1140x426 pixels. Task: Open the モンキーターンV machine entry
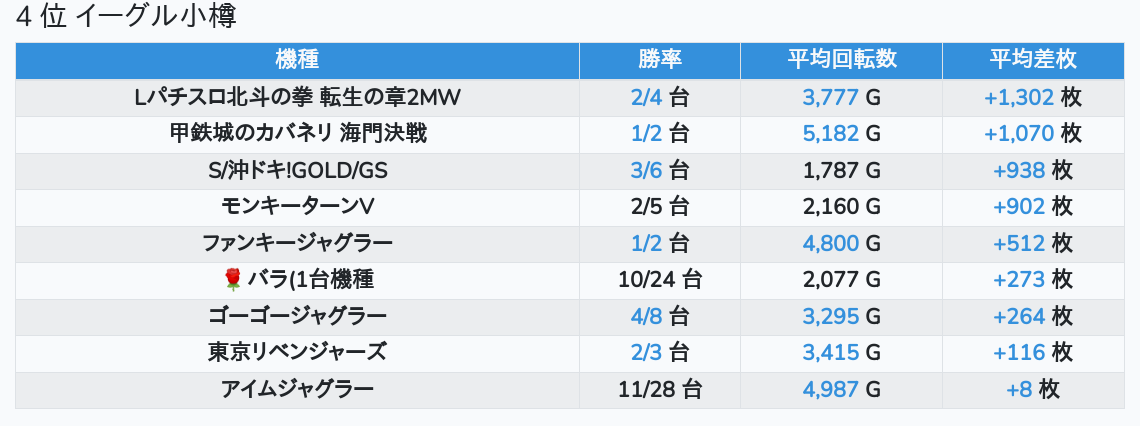tap(297, 207)
